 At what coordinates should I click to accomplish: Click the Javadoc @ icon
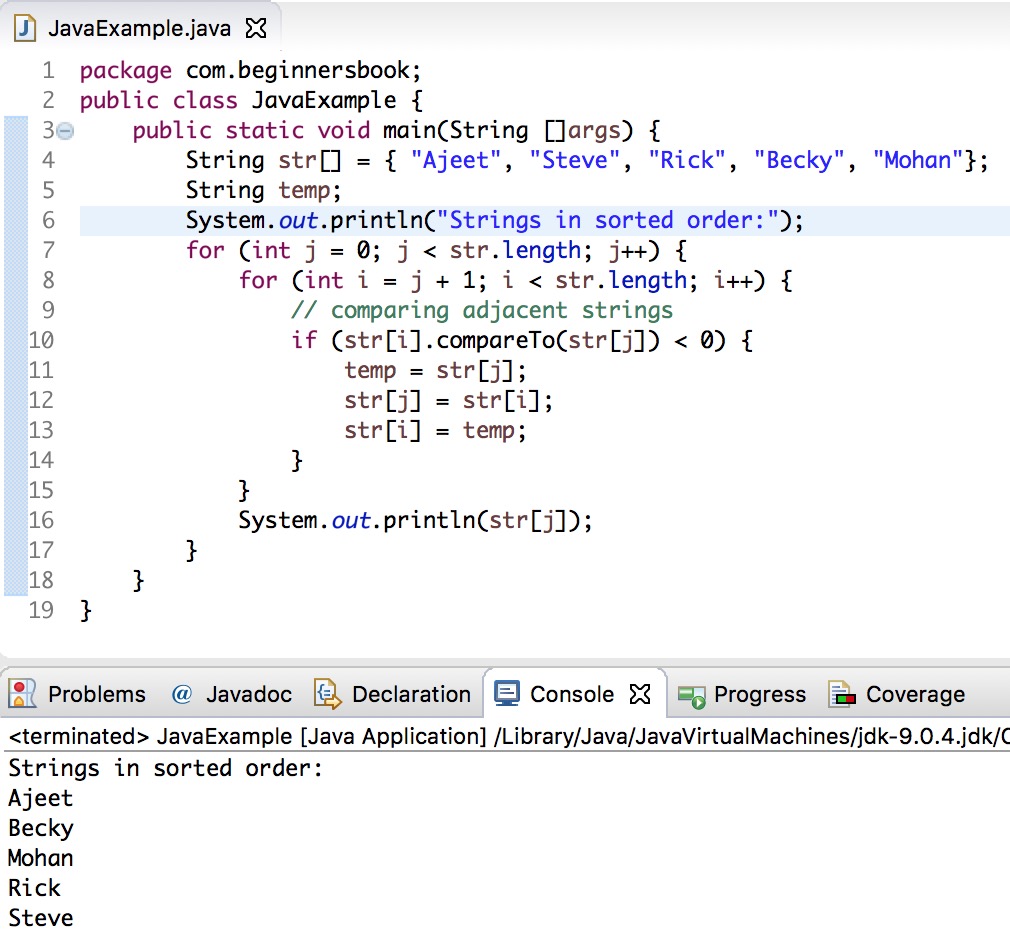[180, 694]
